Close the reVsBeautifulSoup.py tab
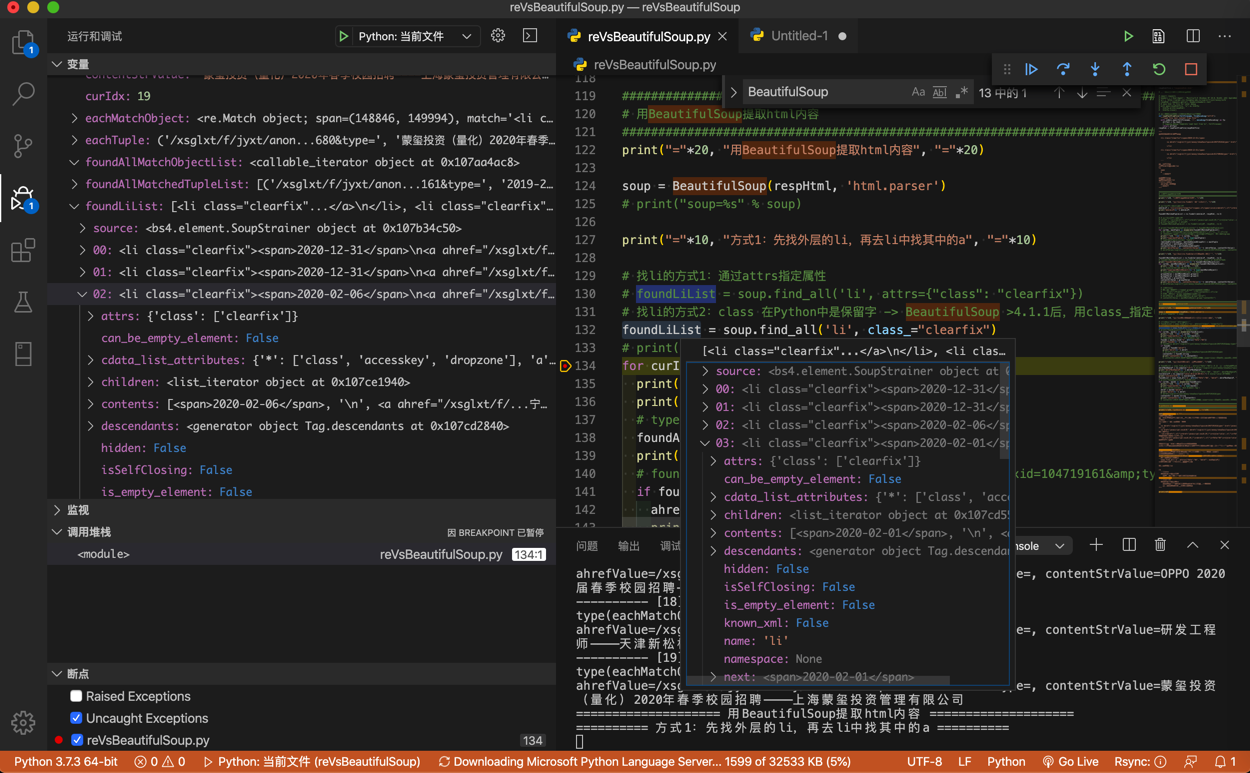Viewport: 1250px width, 773px height. pos(722,36)
